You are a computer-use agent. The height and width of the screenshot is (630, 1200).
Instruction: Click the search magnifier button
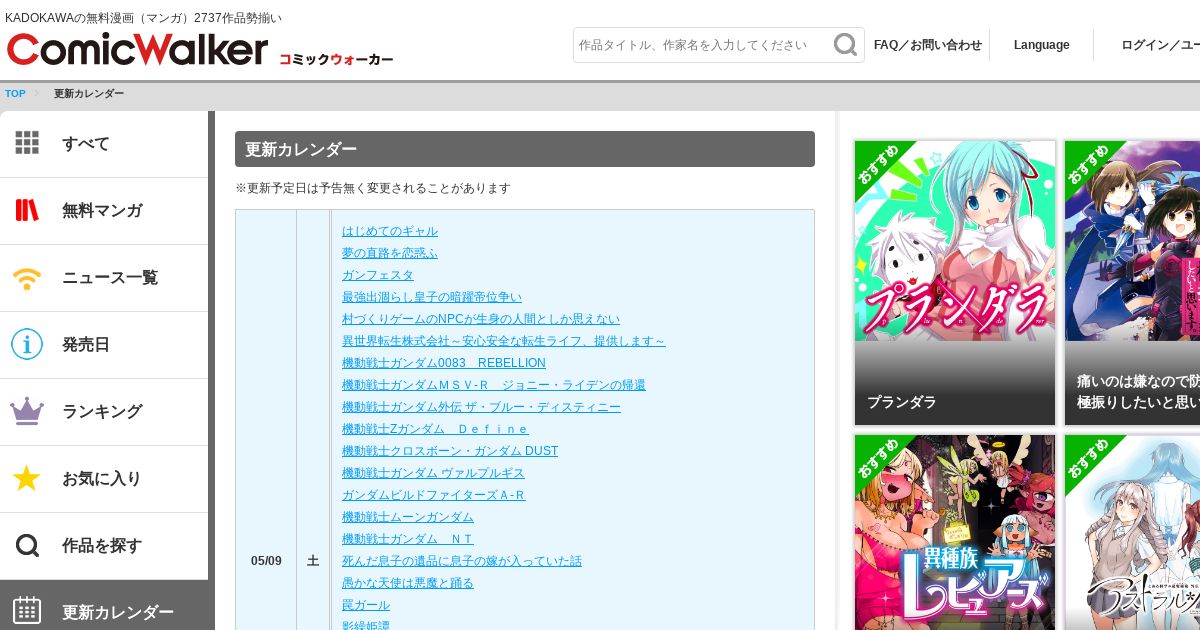tap(846, 45)
